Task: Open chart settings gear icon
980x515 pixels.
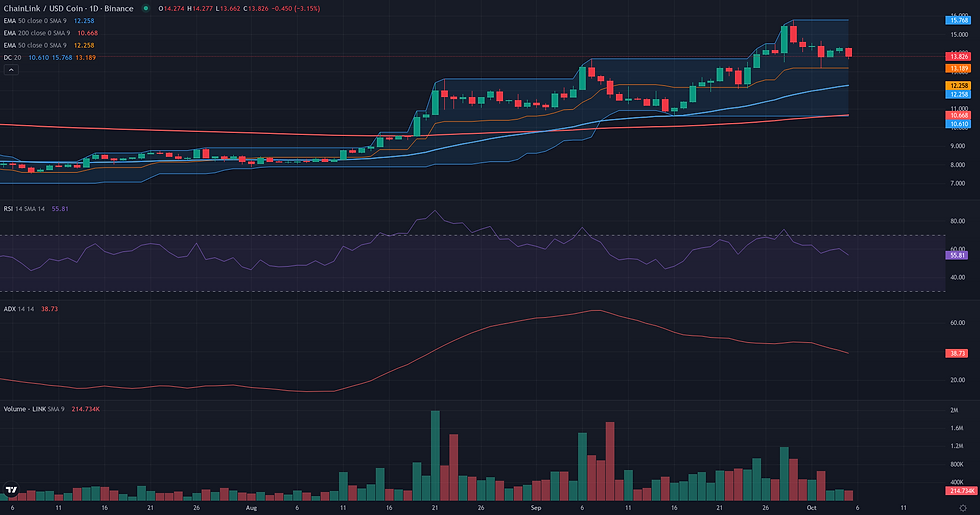Action: tap(963, 508)
